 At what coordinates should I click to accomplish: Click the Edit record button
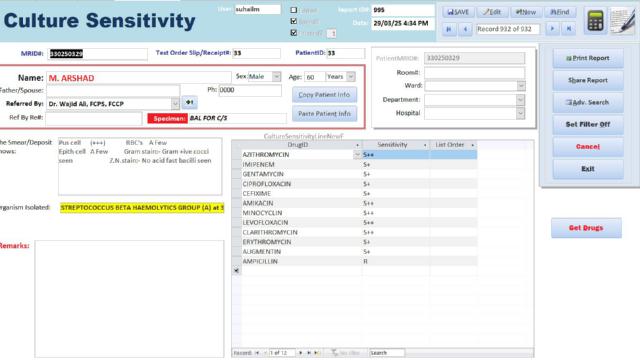[492, 12]
